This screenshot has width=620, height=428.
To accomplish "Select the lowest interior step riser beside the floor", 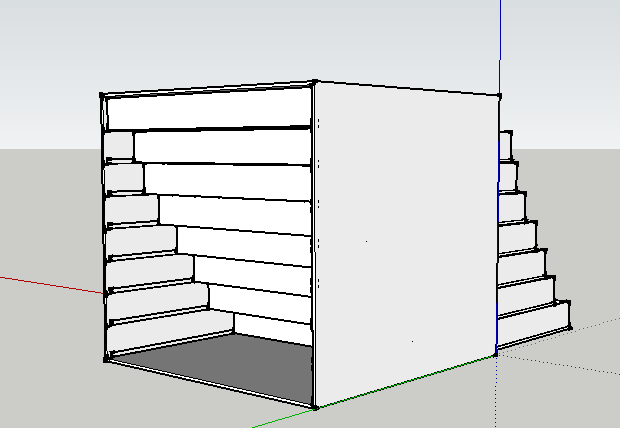I will pyautogui.click(x=170, y=330).
